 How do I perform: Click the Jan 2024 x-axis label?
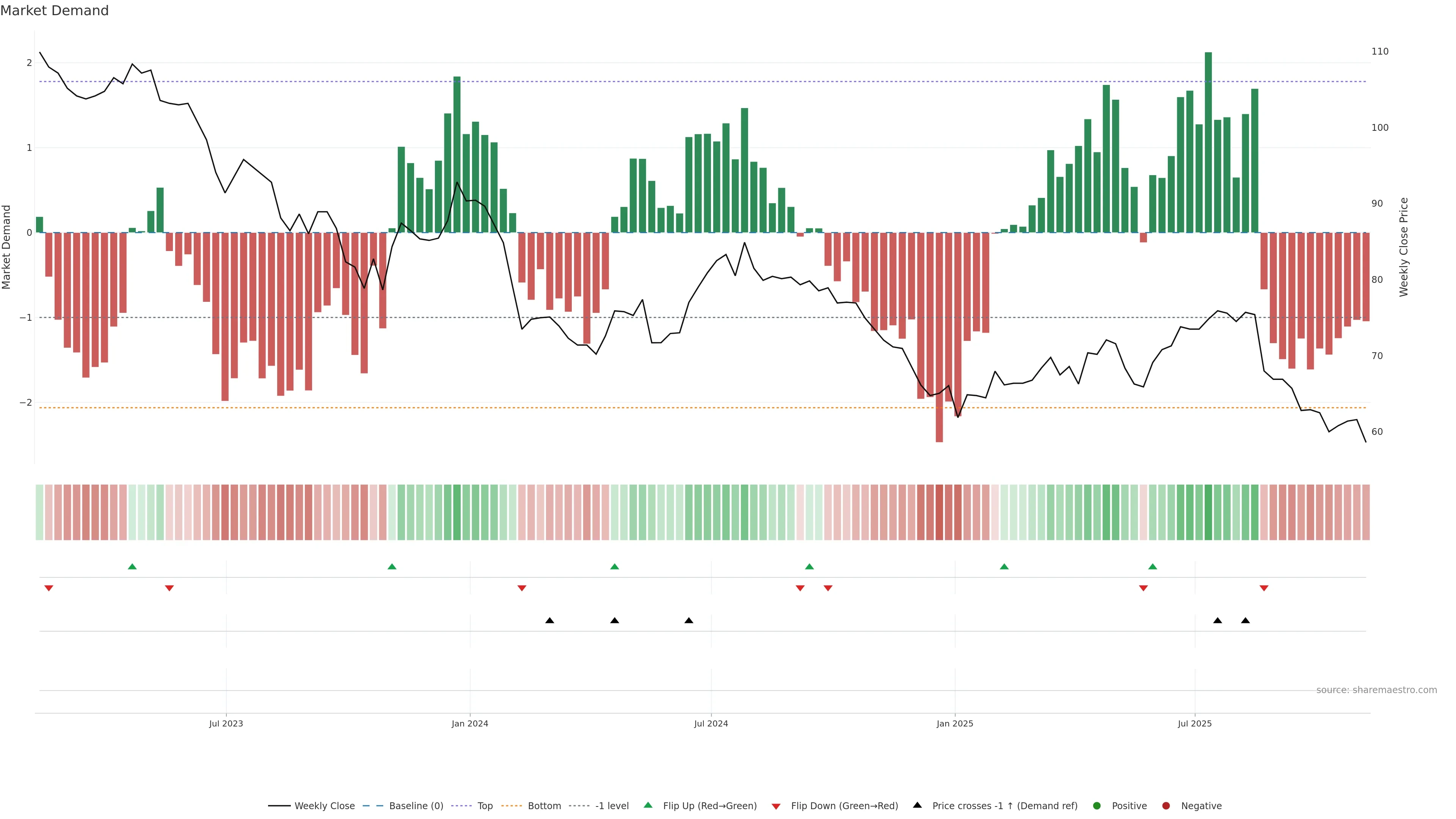[470, 723]
